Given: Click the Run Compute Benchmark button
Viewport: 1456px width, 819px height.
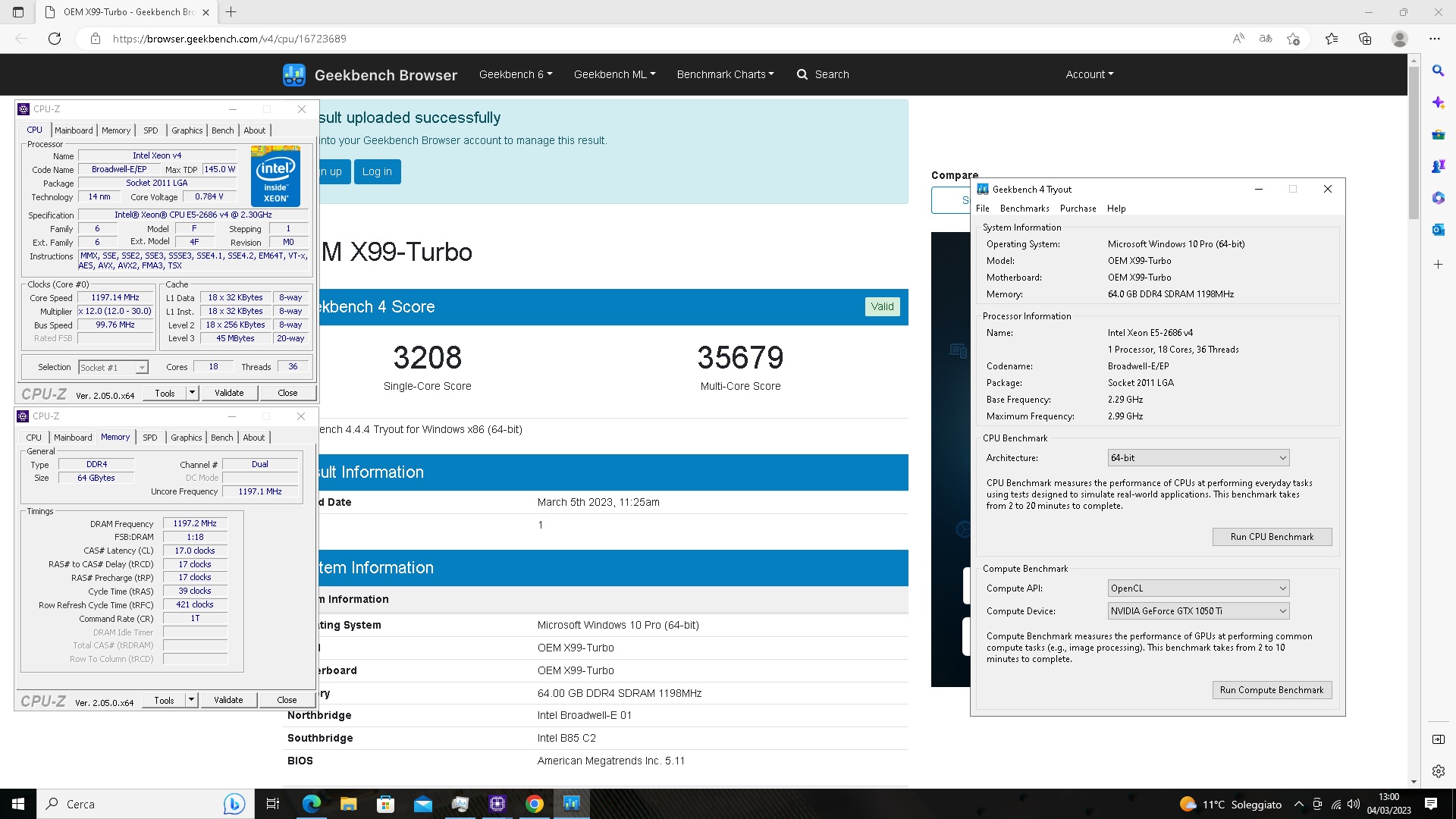Looking at the screenshot, I should click(x=1272, y=690).
